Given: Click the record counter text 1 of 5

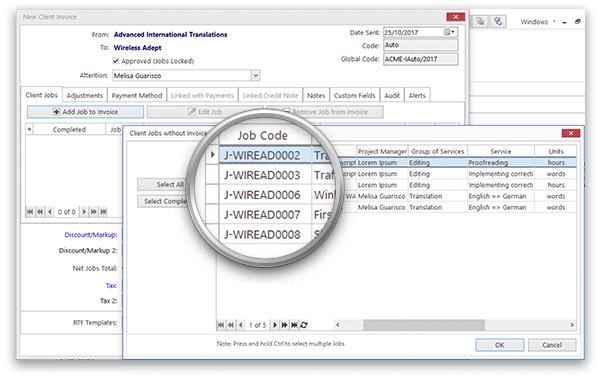Looking at the screenshot, I should tap(258, 325).
